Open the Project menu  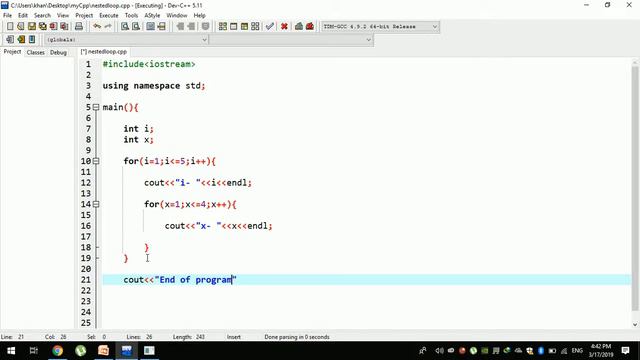point(84,16)
